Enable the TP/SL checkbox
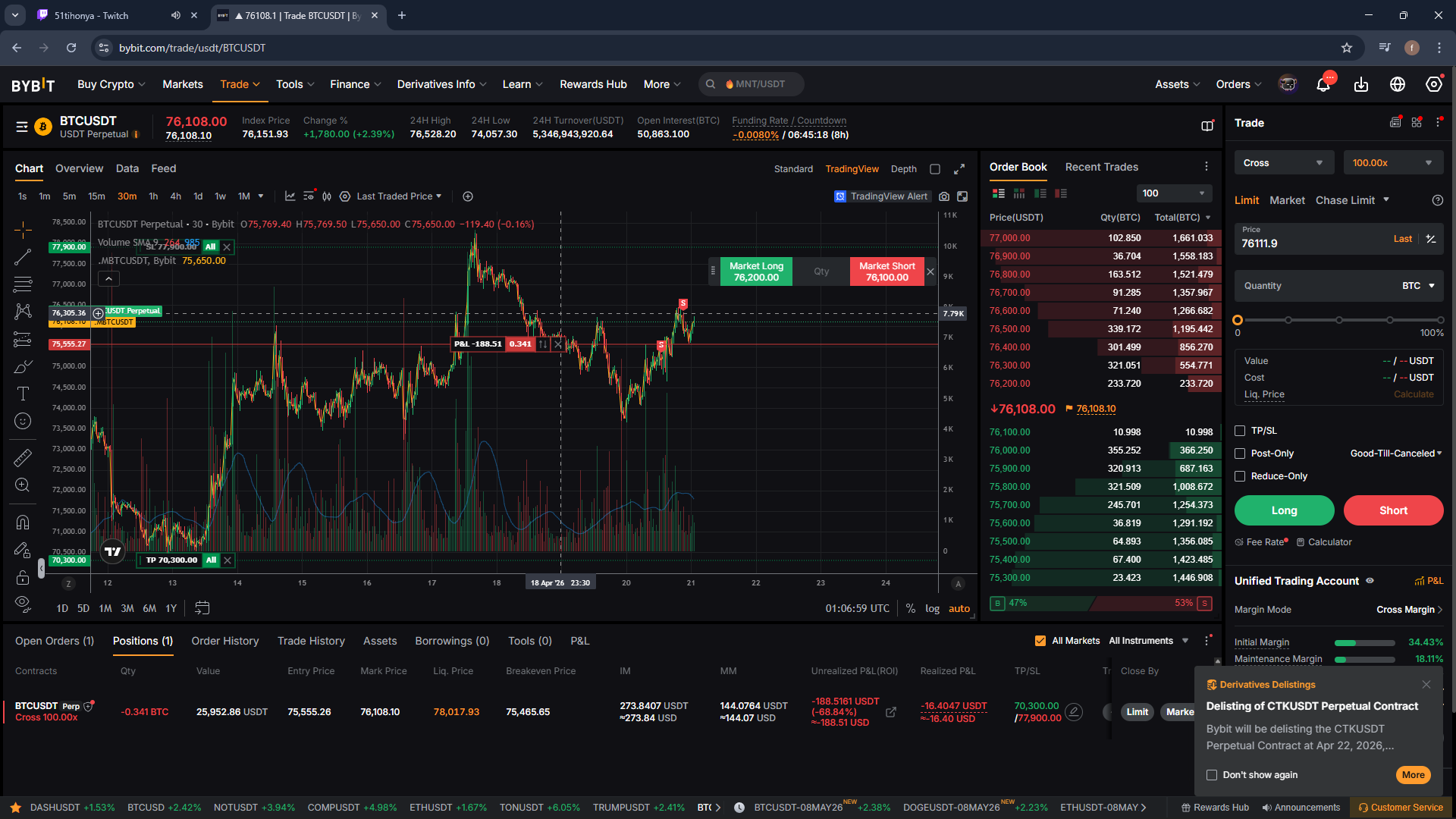 [x=1241, y=431]
